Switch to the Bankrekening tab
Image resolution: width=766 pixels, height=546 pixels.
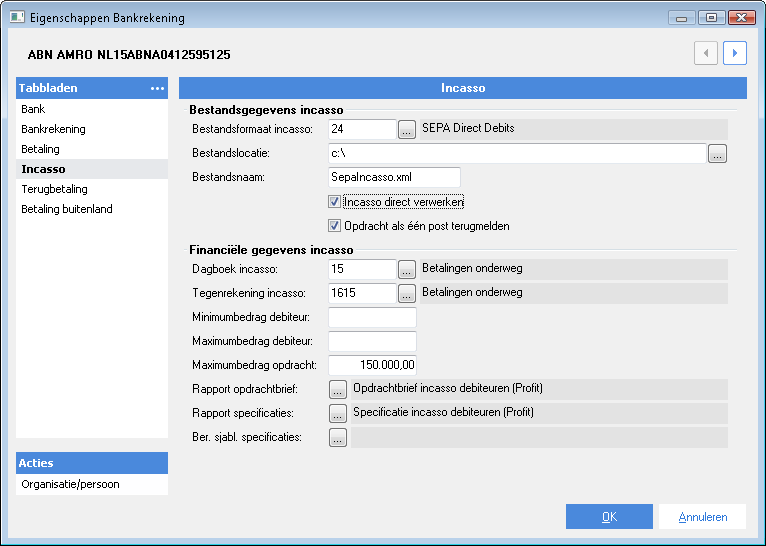92,129
